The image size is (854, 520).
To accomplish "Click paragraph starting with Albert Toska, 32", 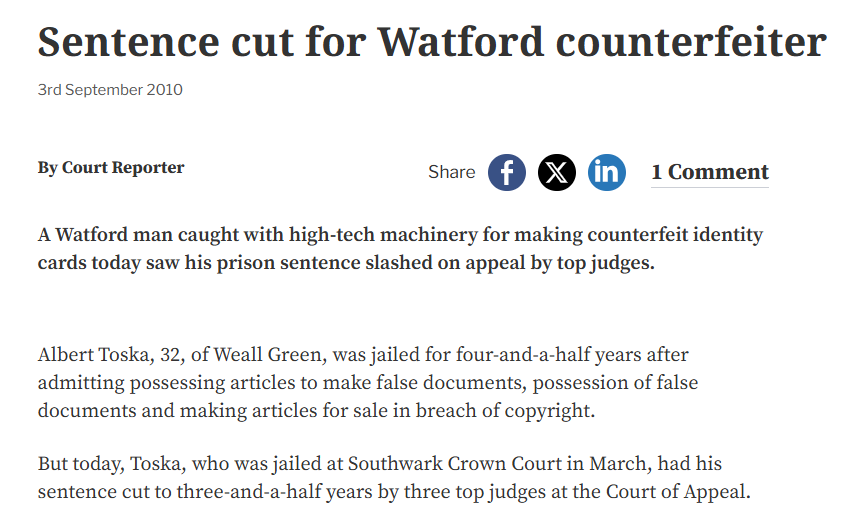I will point(368,383).
